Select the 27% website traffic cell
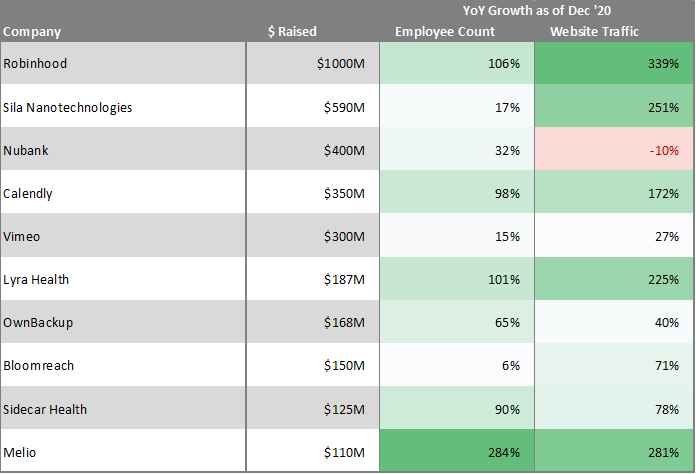This screenshot has width=696, height=474. pyautogui.click(x=614, y=235)
